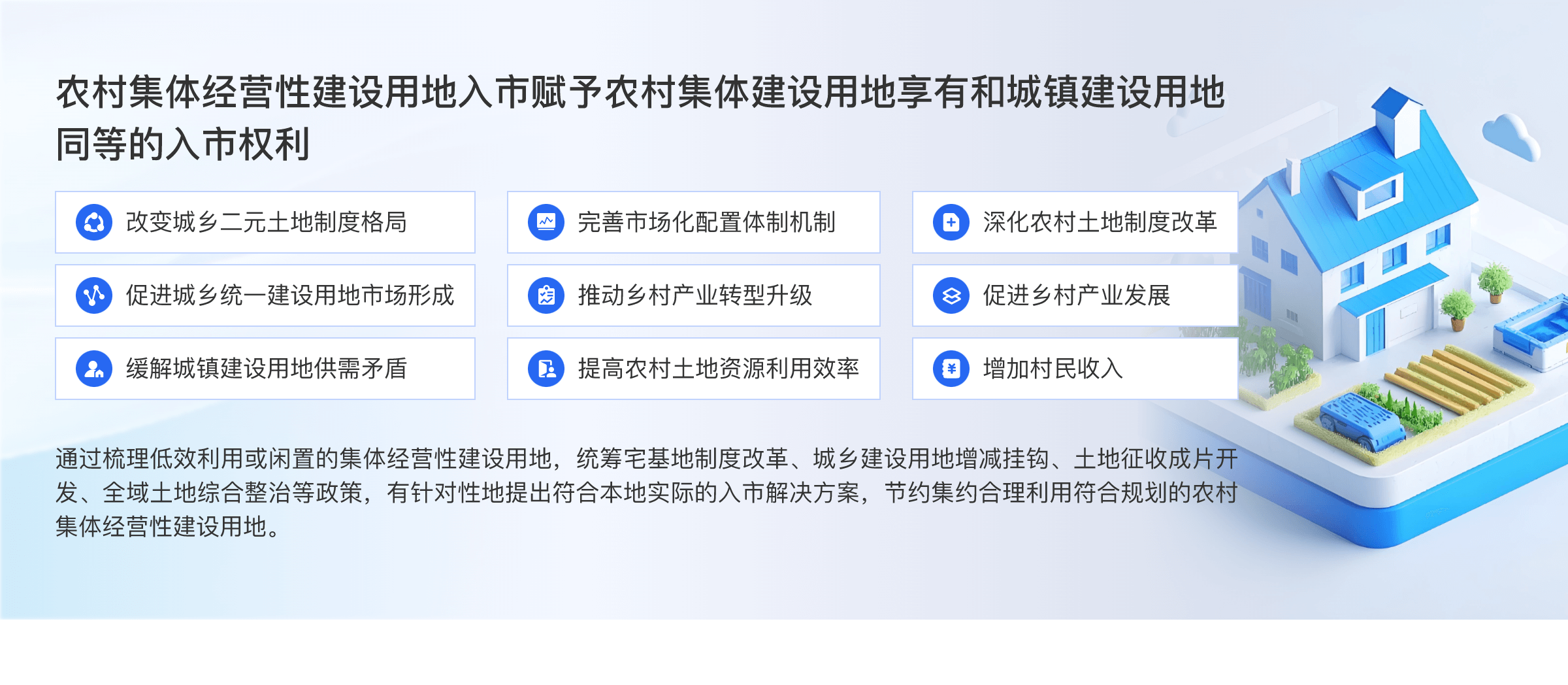Click the document-person icon beside 提高农村土地资源利用效率

(546, 369)
